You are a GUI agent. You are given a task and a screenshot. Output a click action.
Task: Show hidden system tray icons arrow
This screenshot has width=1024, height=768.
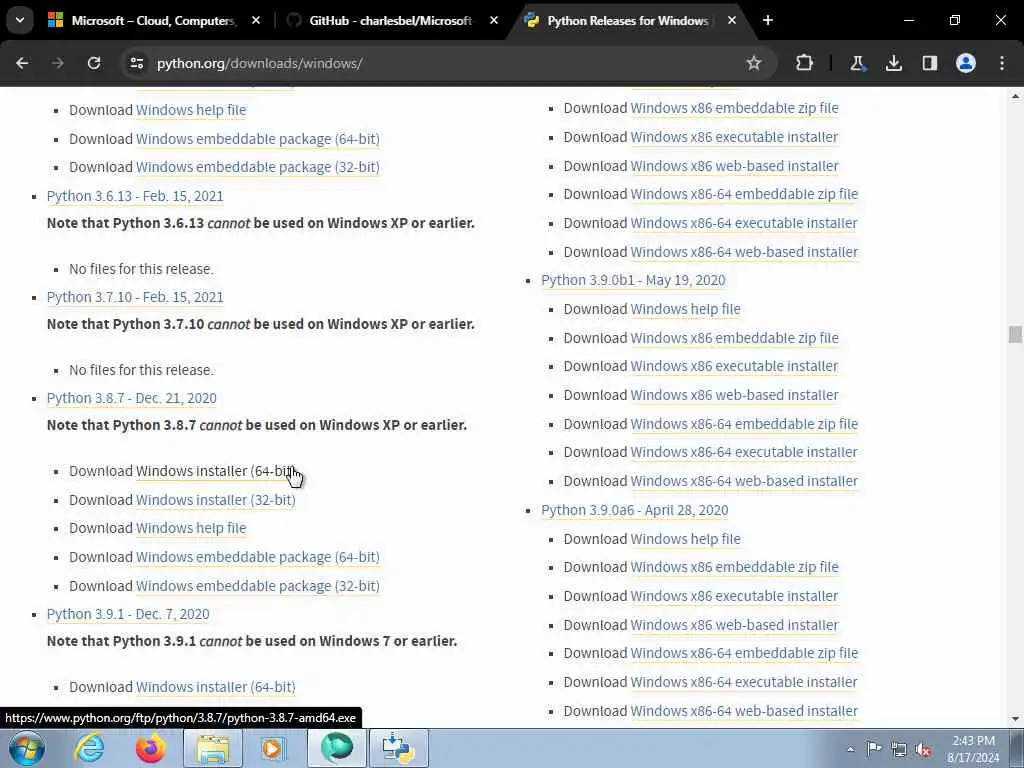[x=850, y=749]
